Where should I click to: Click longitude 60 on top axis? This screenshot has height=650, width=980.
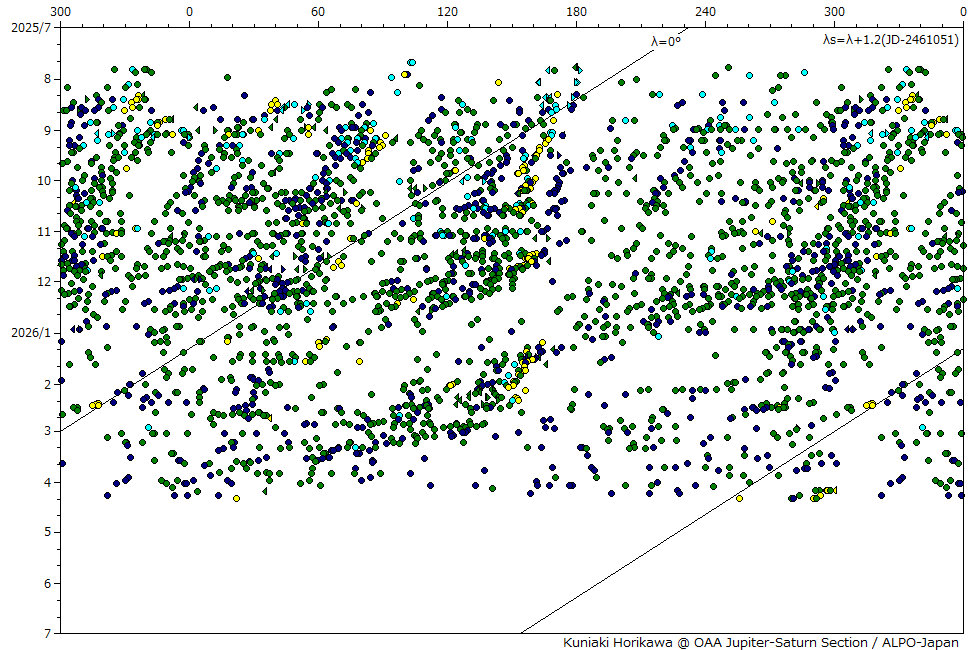coord(318,11)
